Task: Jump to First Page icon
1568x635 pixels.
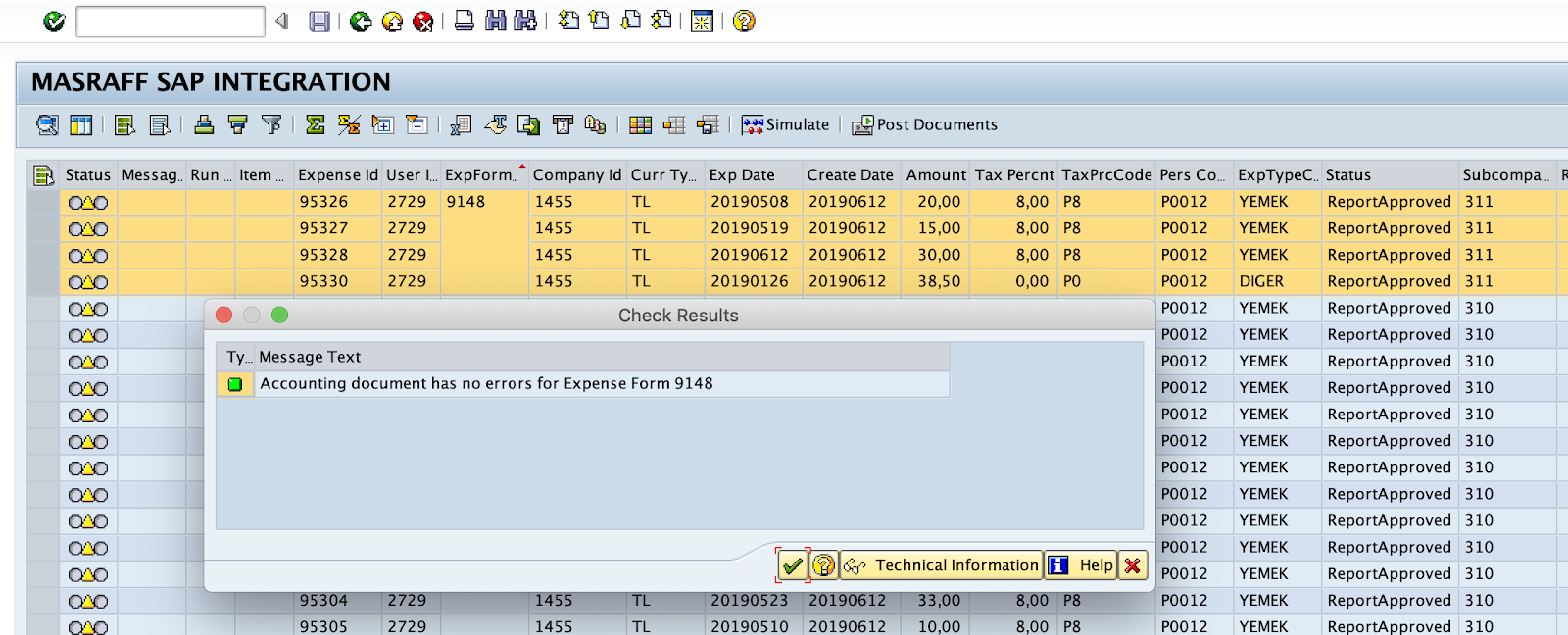Action: pos(568,21)
